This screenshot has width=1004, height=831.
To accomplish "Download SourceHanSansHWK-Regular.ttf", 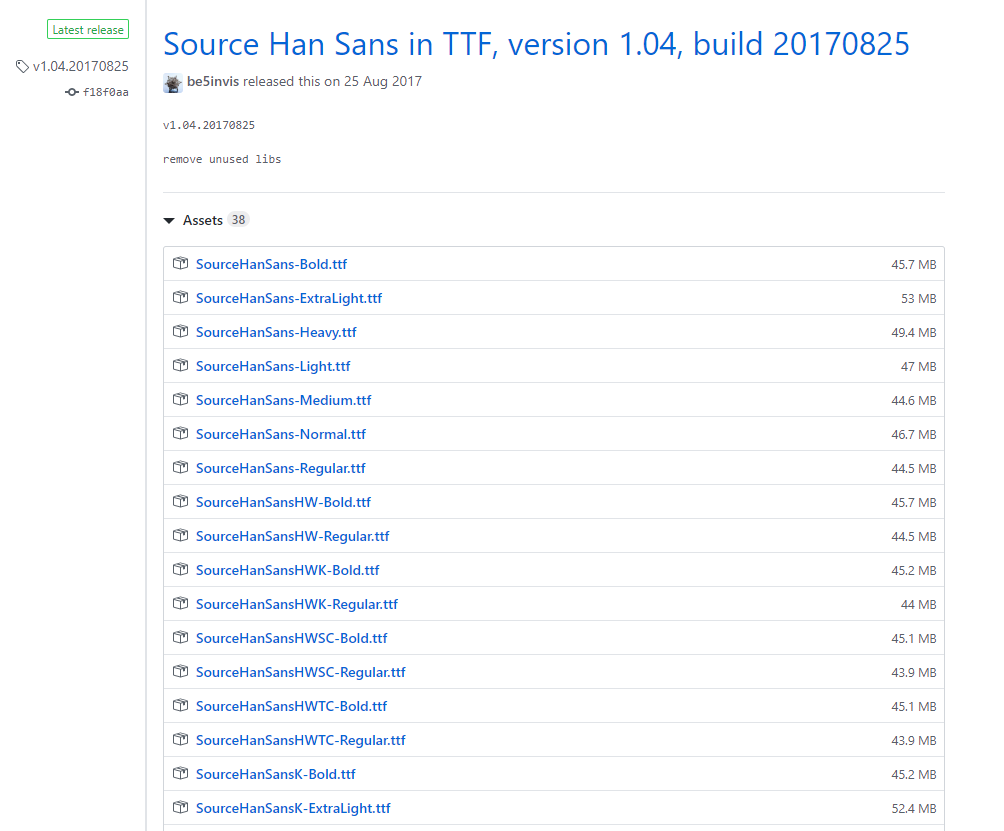I will (x=297, y=603).
